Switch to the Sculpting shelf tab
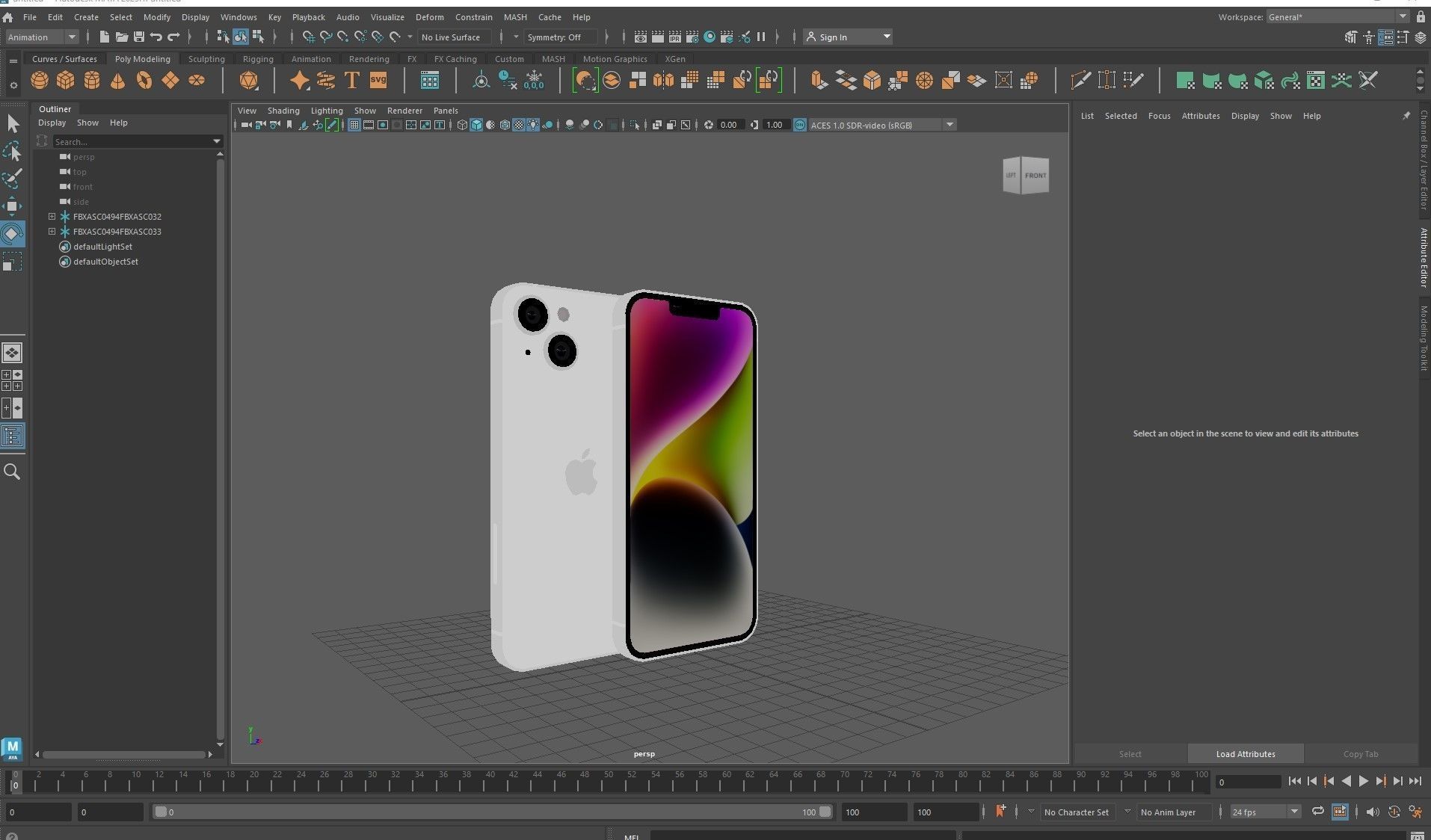1431x840 pixels. pos(206,59)
